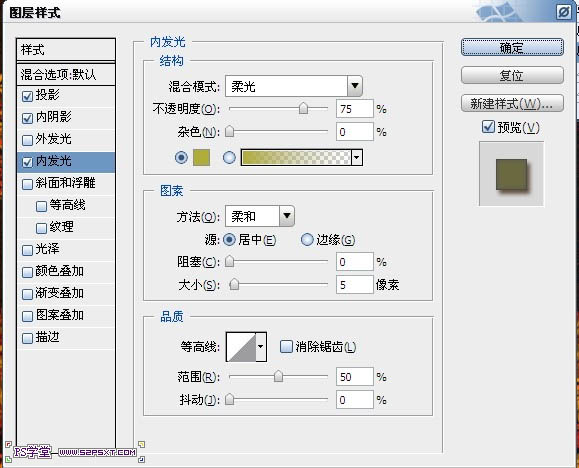Select the gradient radio button
This screenshot has height=468, width=579.
[229, 158]
